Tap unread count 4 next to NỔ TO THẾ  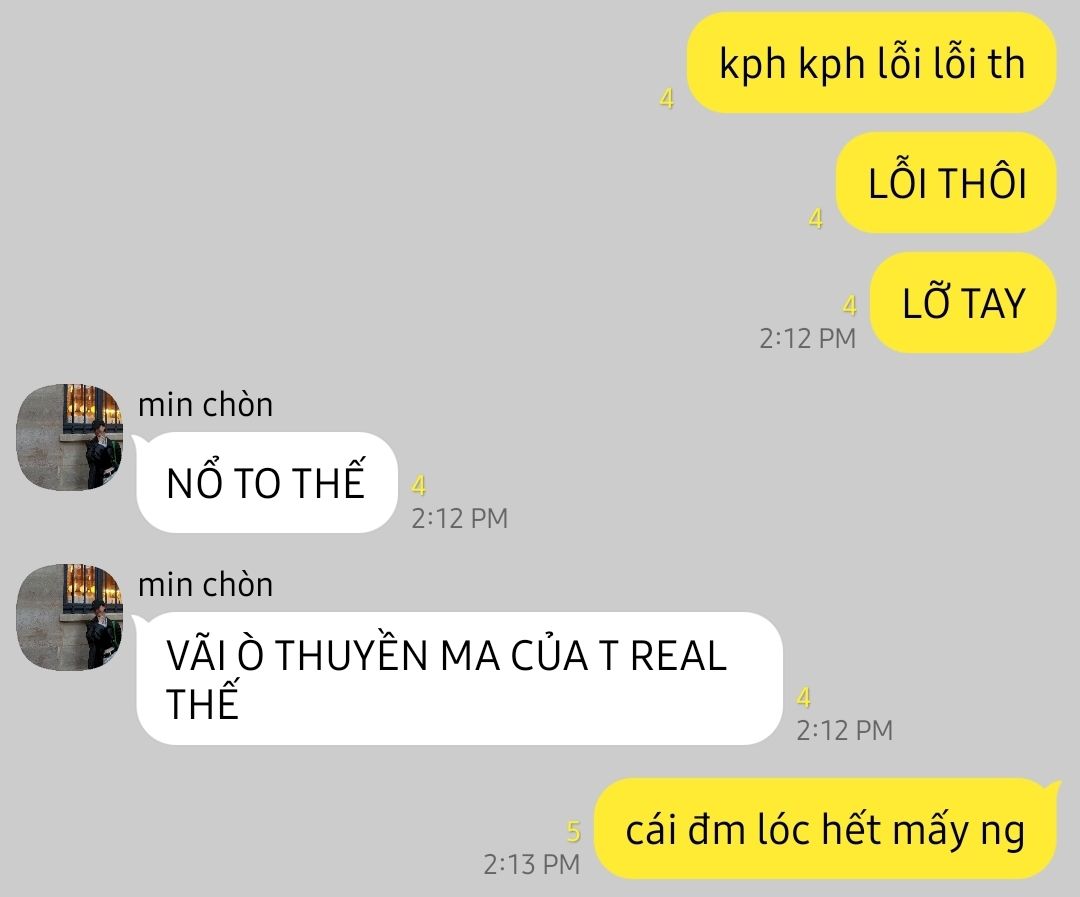(419, 486)
